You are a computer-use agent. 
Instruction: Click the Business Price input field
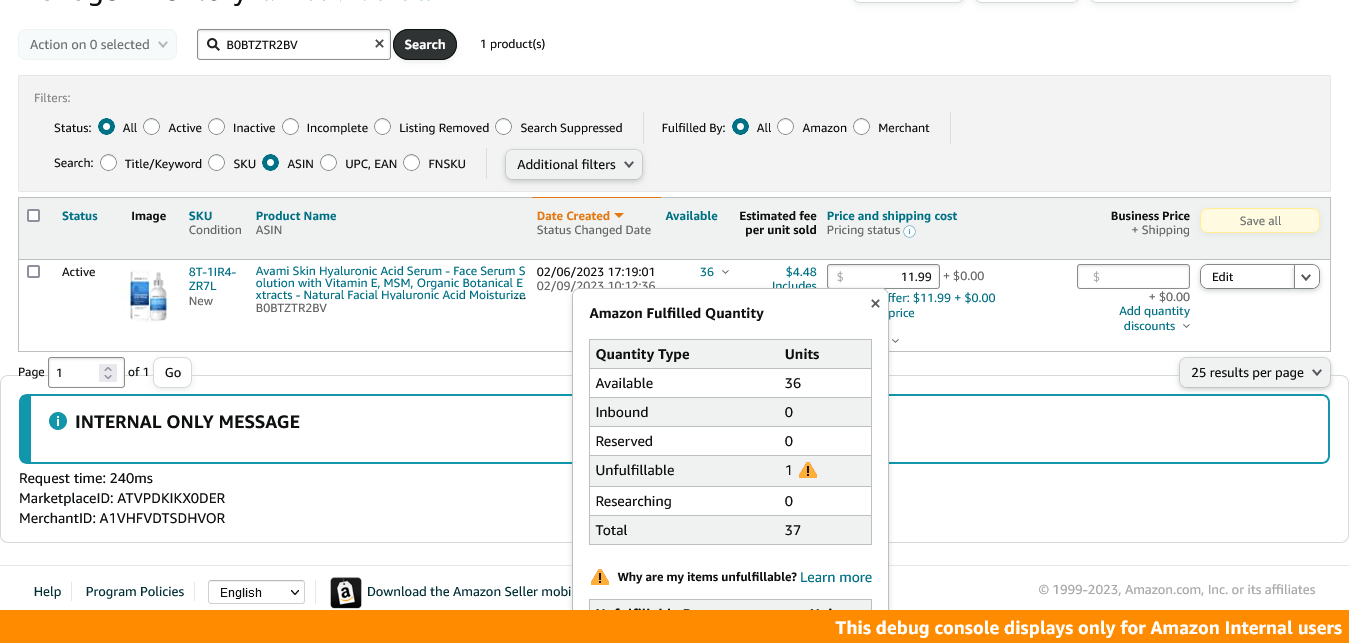[1134, 277]
